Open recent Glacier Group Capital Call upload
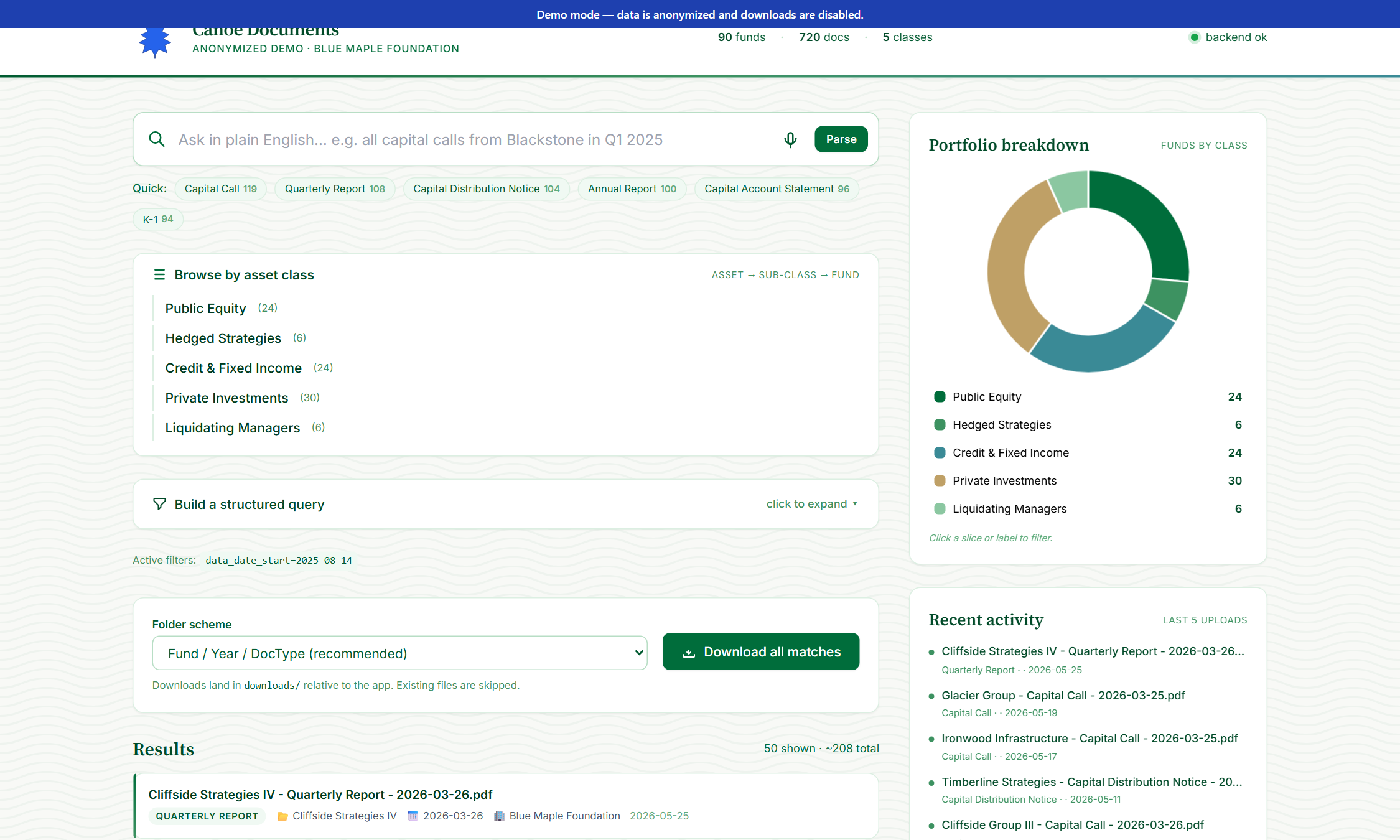This screenshot has height=840, width=1400. tap(1063, 696)
